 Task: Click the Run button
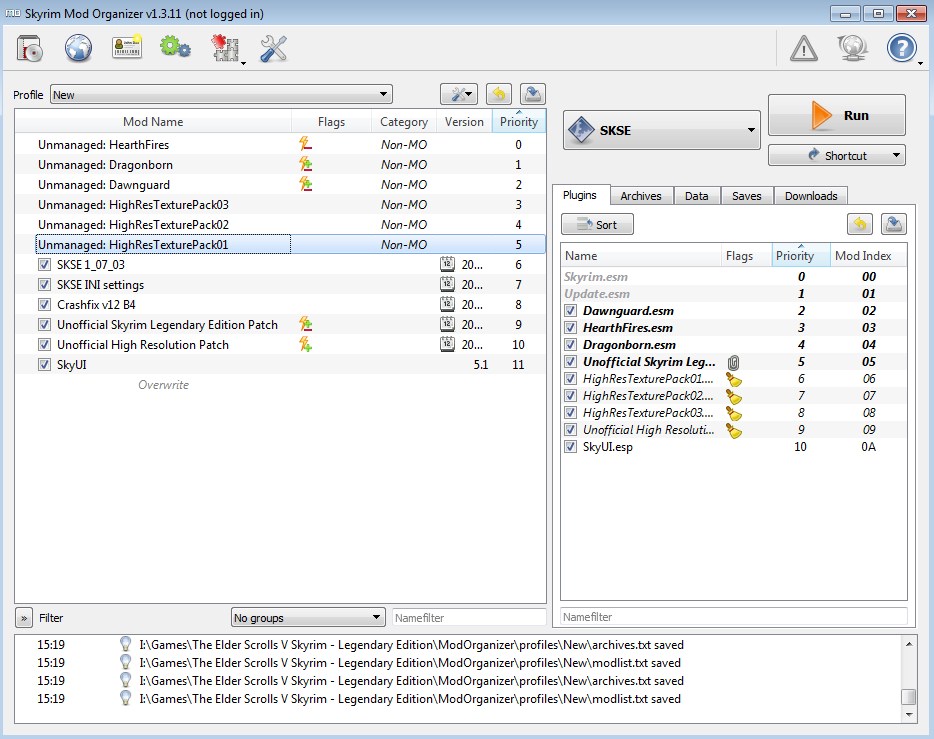click(x=836, y=115)
